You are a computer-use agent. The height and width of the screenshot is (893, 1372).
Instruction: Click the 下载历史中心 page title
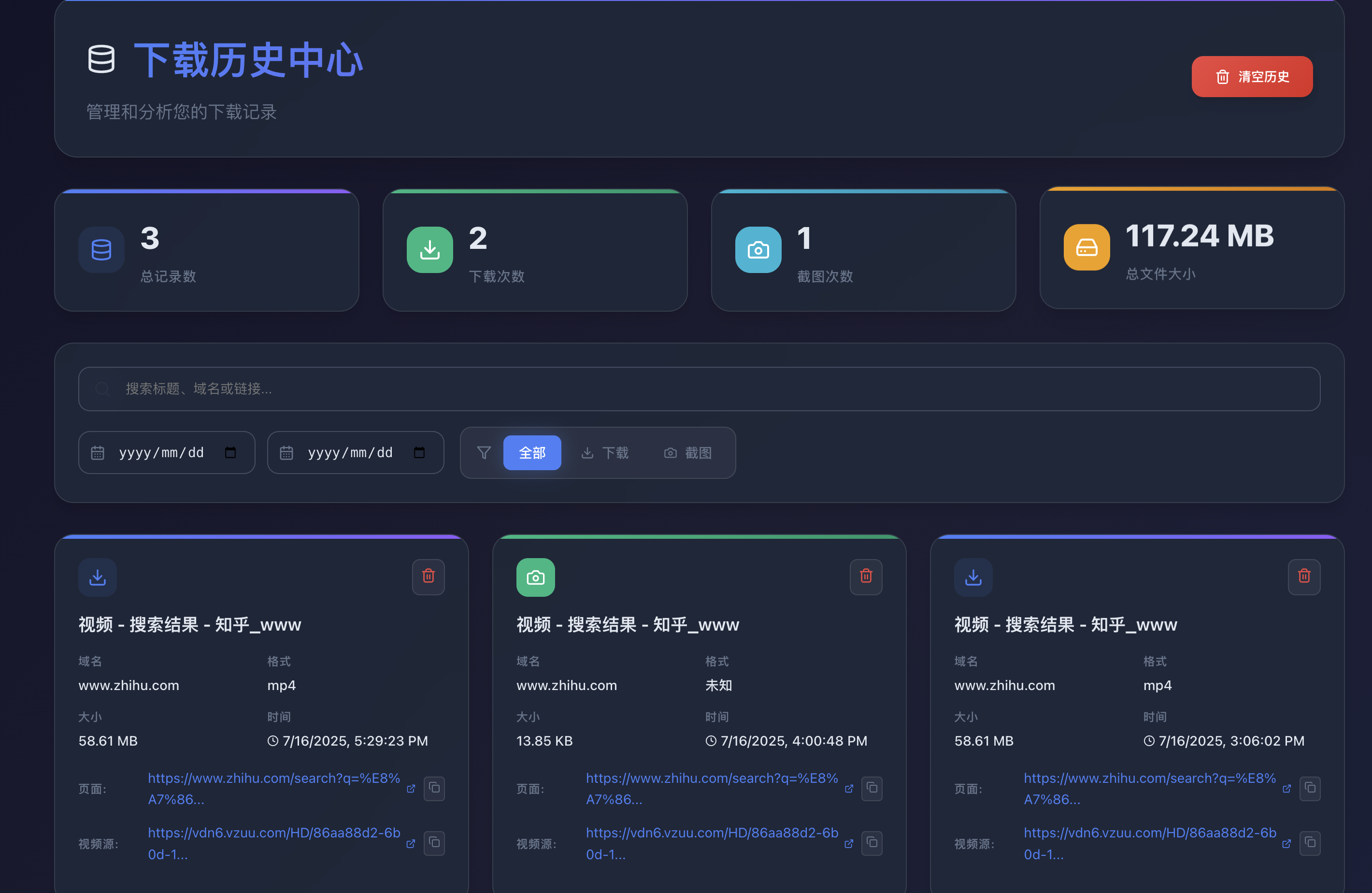(248, 60)
